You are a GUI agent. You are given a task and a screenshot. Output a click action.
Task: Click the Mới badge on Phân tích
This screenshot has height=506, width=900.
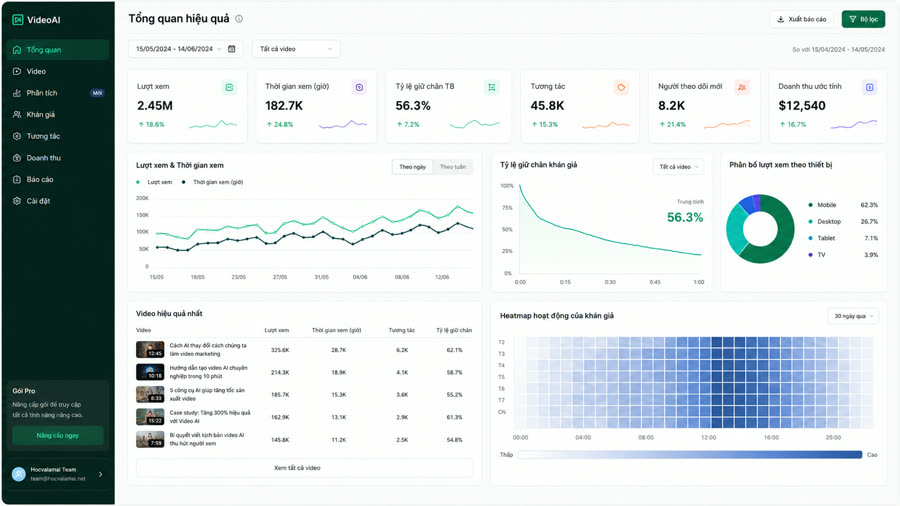coord(98,93)
